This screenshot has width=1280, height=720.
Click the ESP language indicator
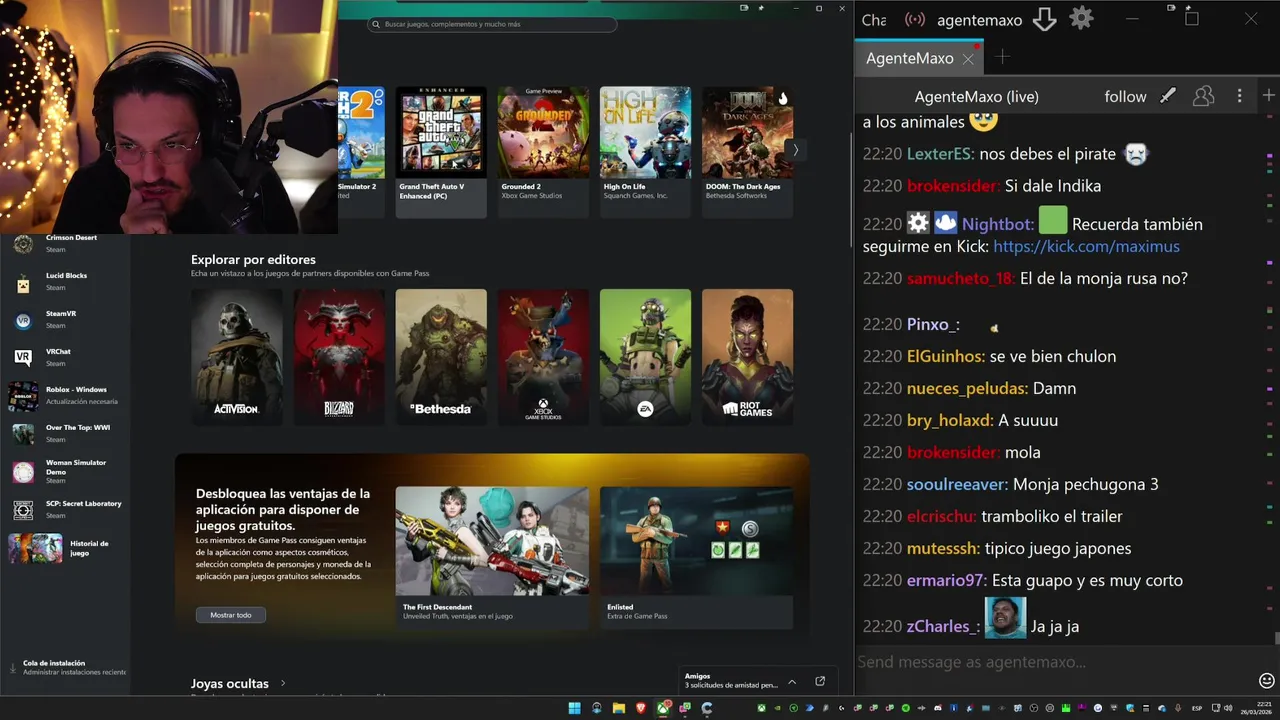(x=1196, y=708)
